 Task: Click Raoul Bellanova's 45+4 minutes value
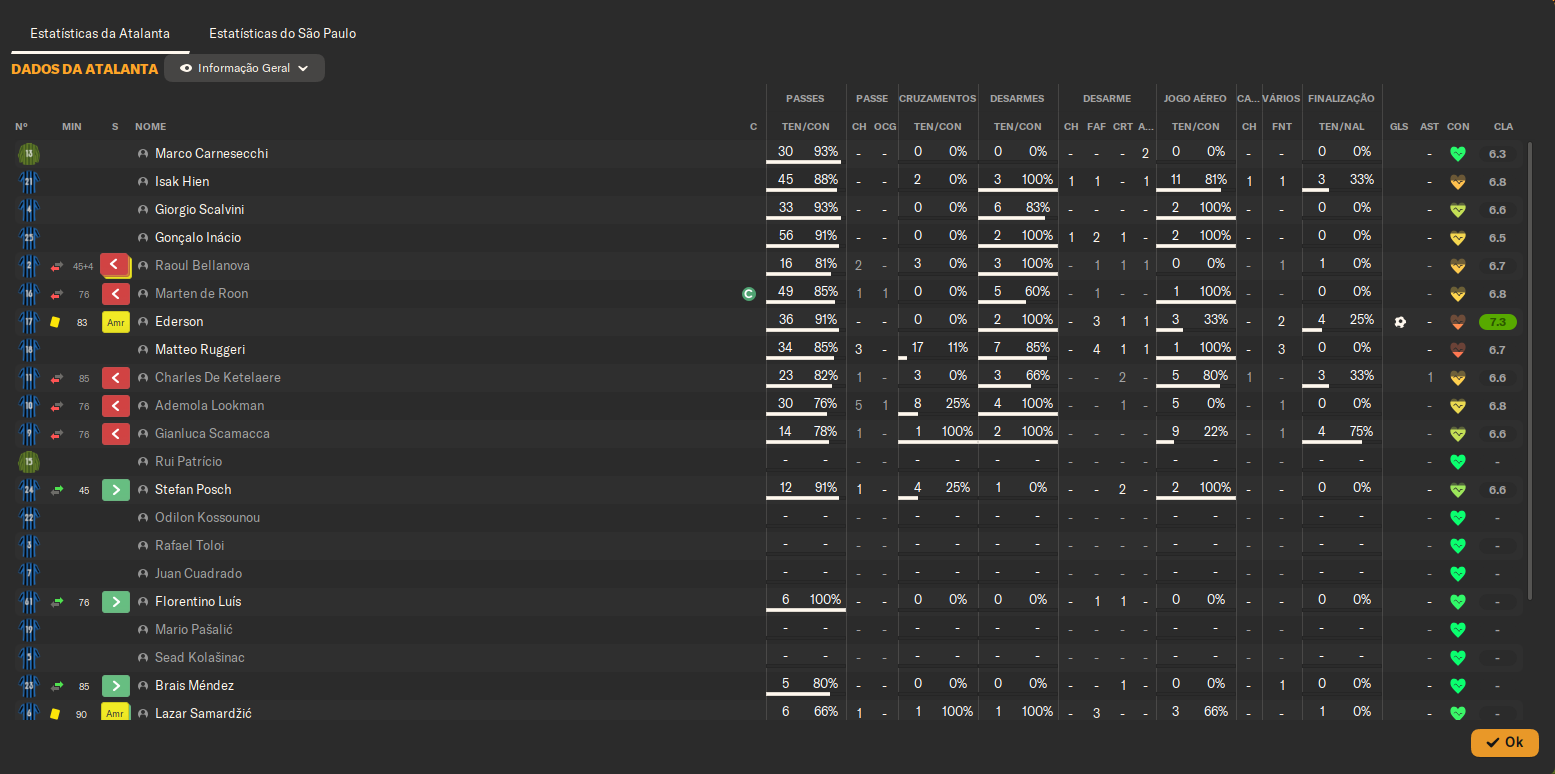tap(83, 266)
